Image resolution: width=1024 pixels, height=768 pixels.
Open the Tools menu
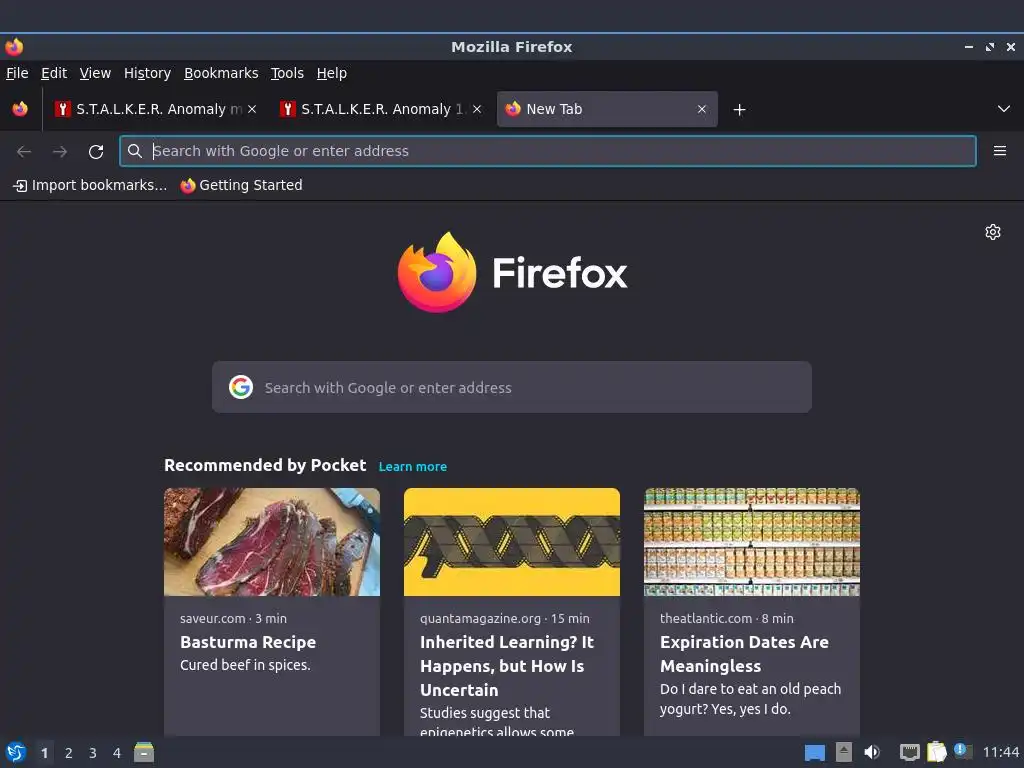point(287,73)
